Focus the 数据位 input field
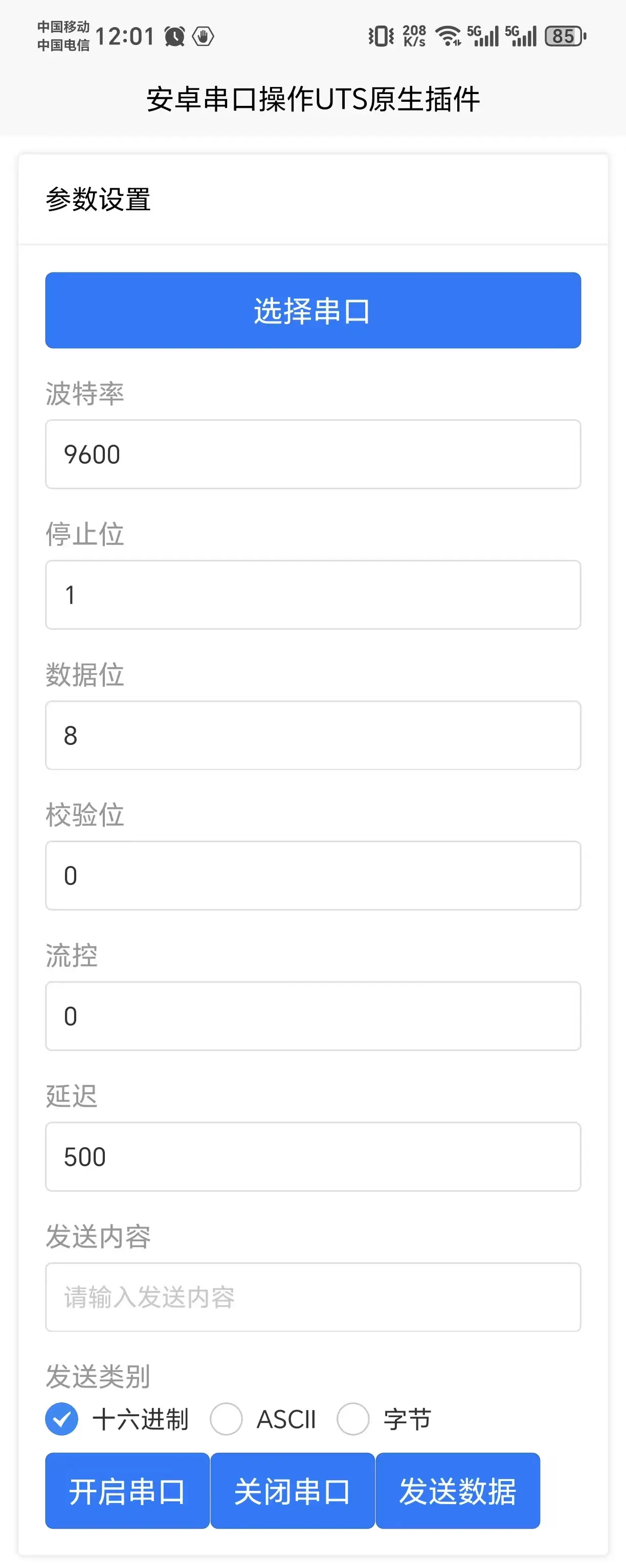This screenshot has width=626, height=1568. coord(313,735)
